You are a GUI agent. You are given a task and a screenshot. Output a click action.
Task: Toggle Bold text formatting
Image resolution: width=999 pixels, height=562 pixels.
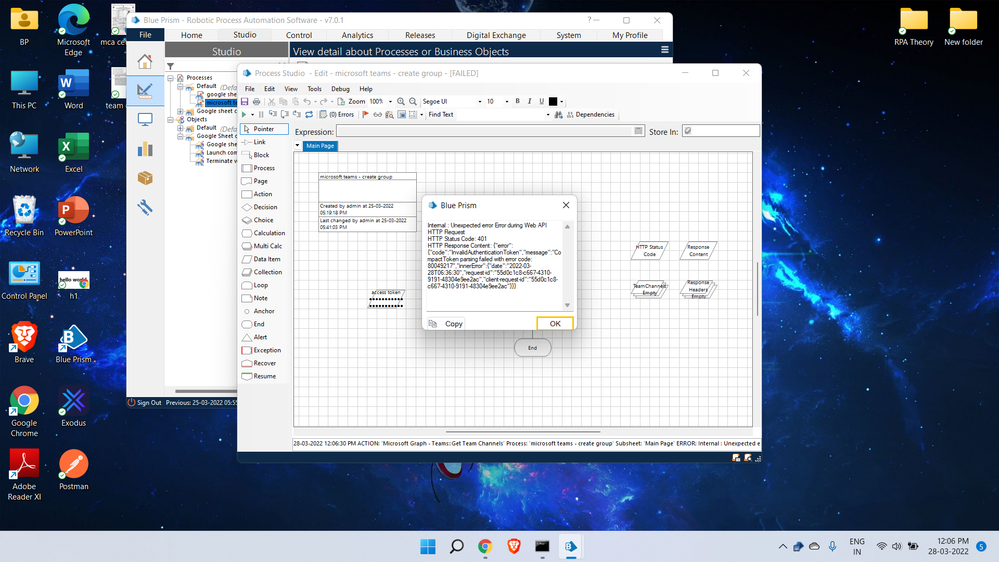517,101
